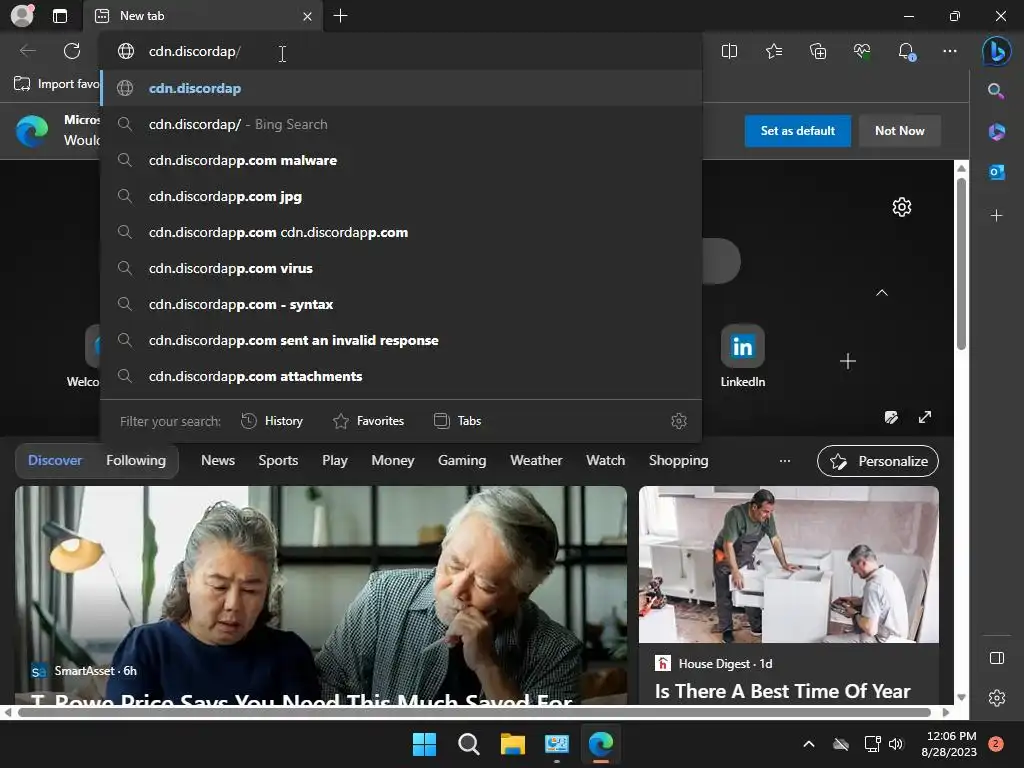The image size is (1024, 768).
Task: Open sidebar settings gear
Action: click(x=997, y=698)
